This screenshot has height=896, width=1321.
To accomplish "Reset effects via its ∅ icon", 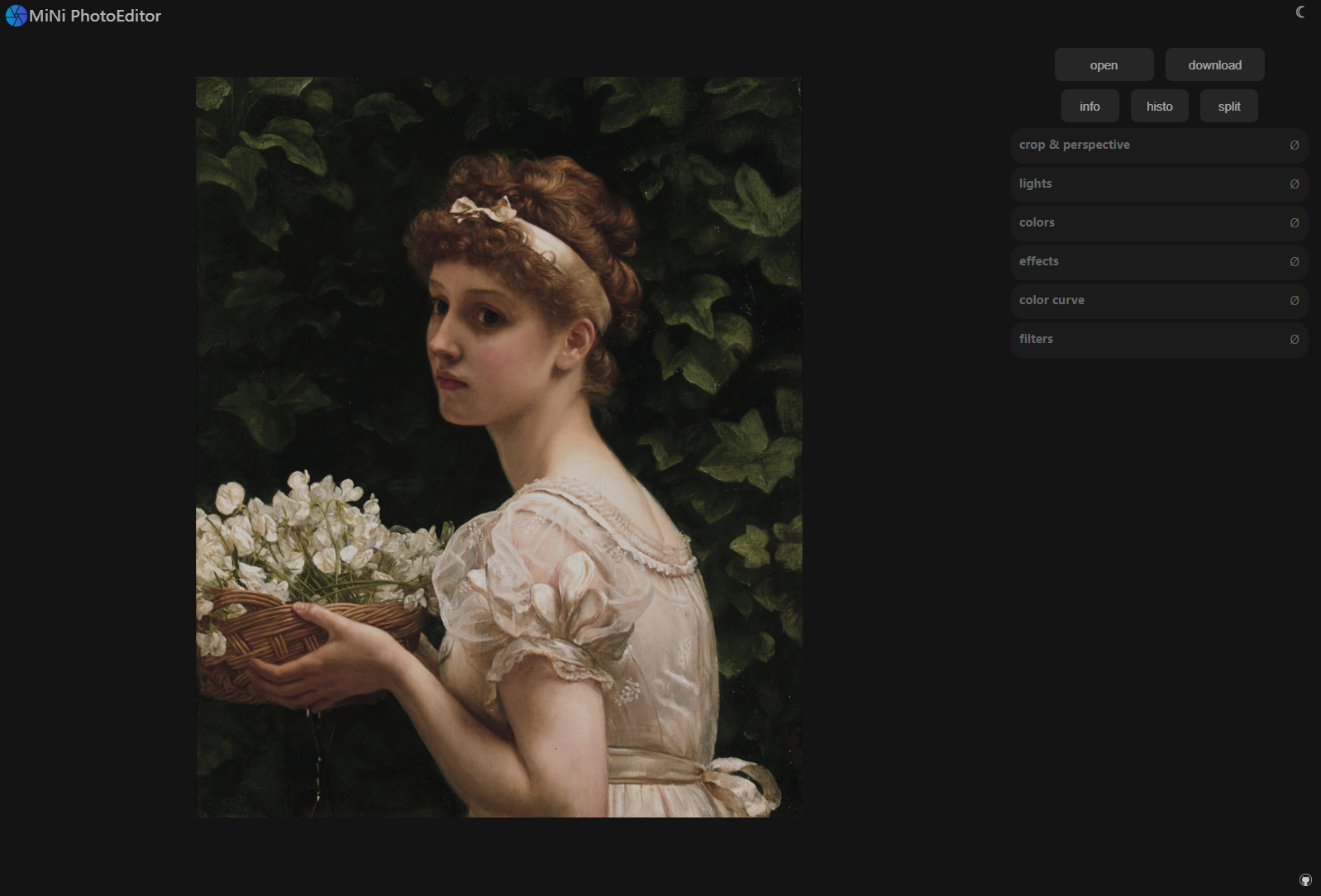I will point(1295,262).
